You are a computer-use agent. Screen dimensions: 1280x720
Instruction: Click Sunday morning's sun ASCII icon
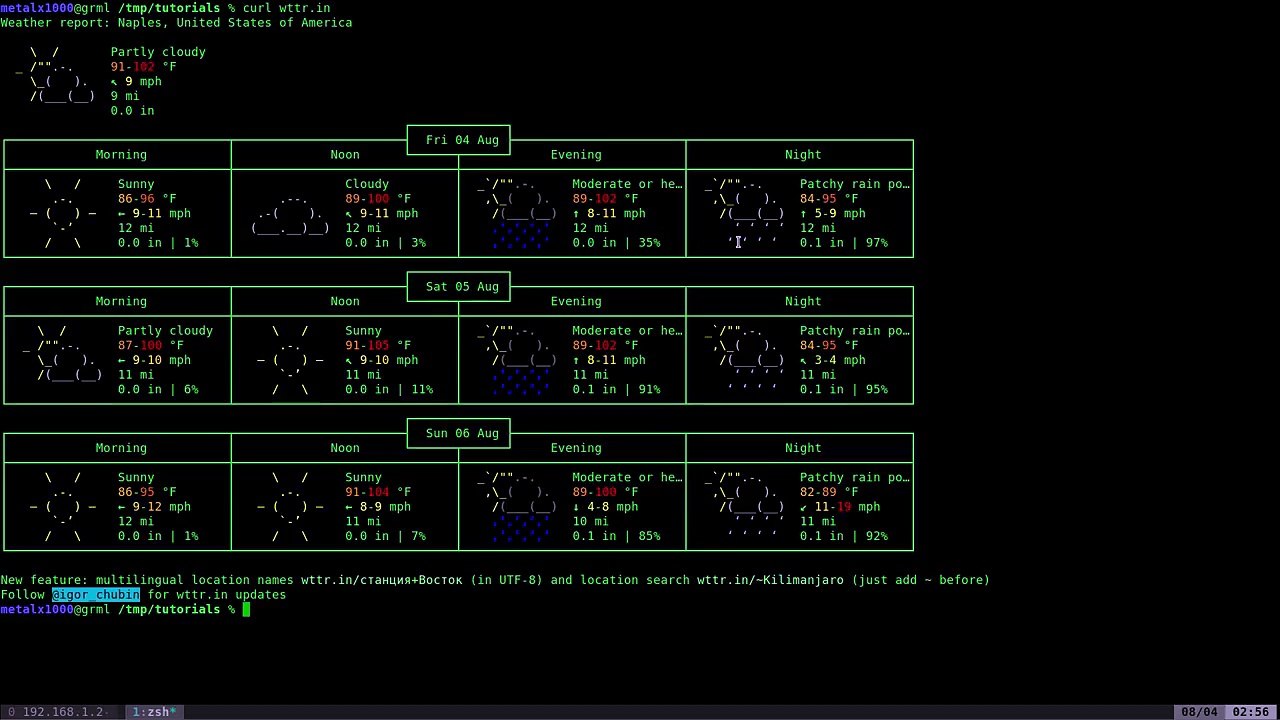click(63, 507)
